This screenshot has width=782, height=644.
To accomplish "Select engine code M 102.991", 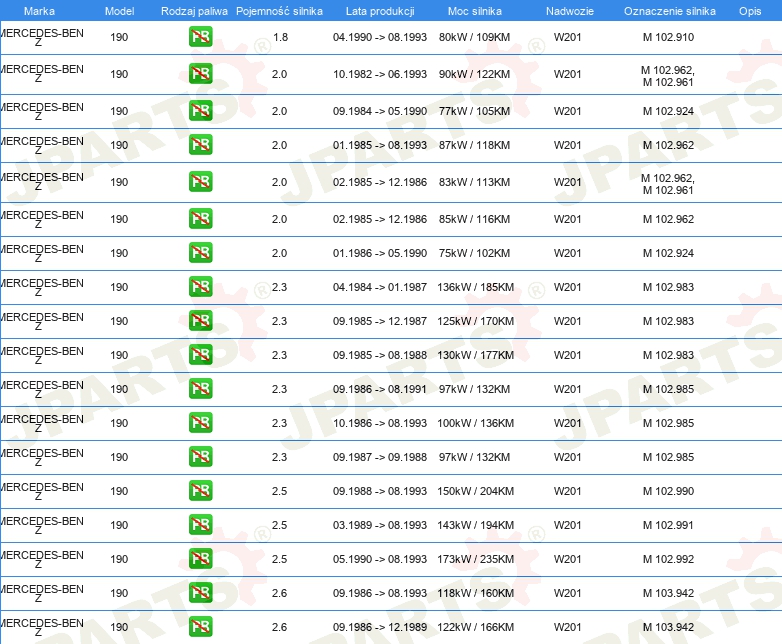I will [668, 525].
